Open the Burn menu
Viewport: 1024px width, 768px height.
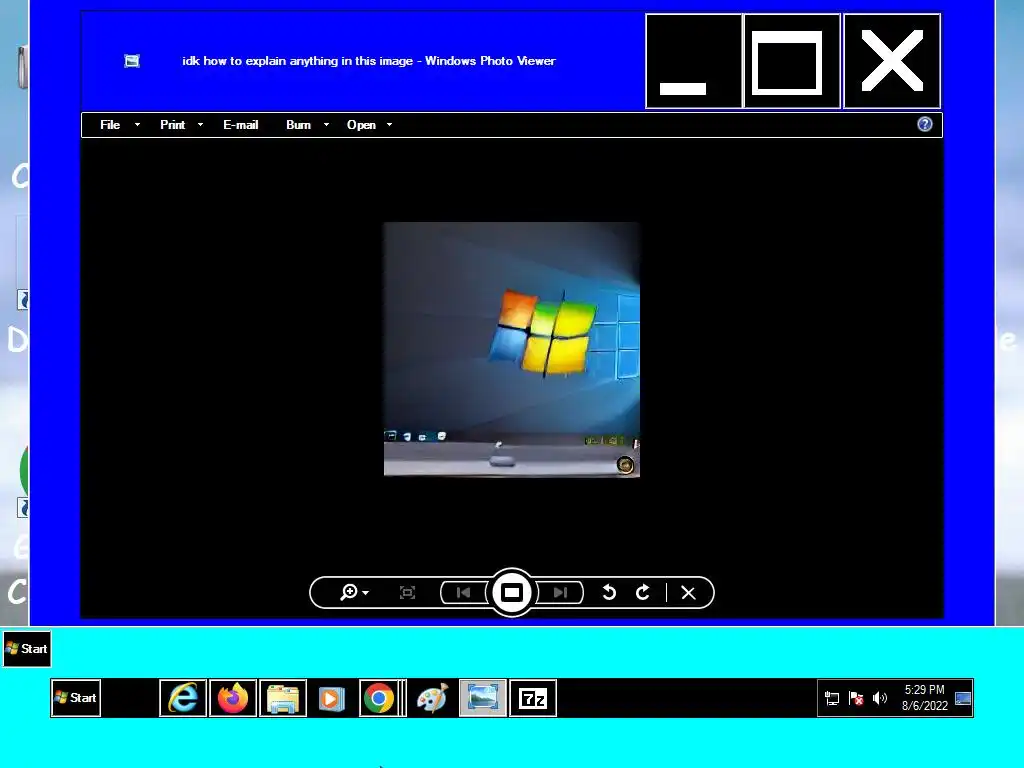pyautogui.click(x=298, y=125)
